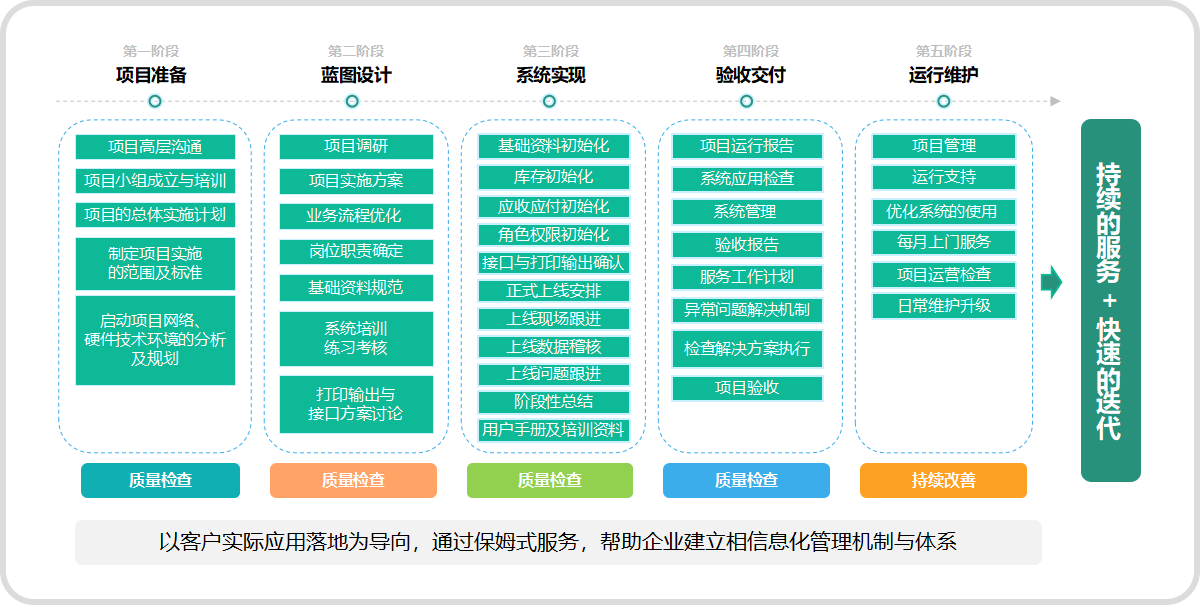Image resolution: width=1200 pixels, height=605 pixels.
Task: Click the 第三阶段 label
Action: point(551,51)
